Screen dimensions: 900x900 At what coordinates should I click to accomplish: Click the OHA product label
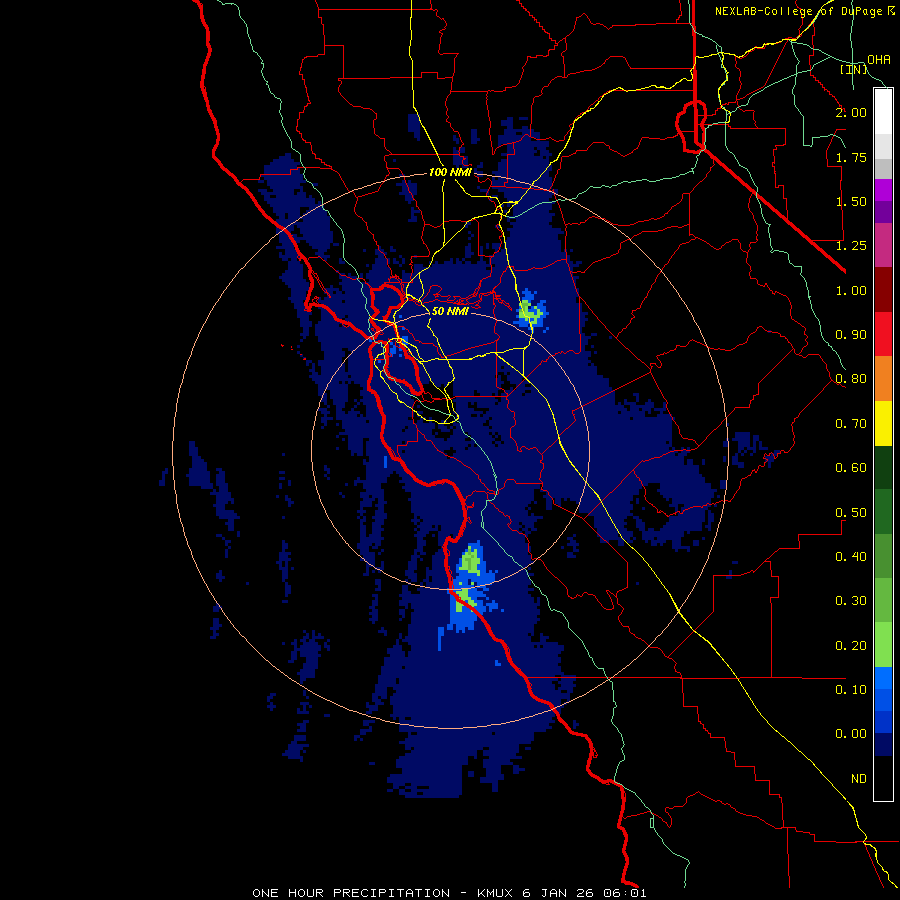coord(879,60)
